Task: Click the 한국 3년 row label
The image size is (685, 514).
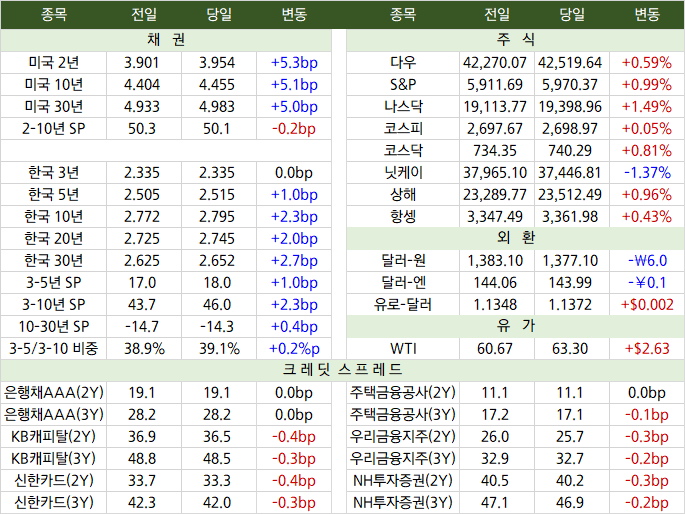Action: pyautogui.click(x=54, y=173)
